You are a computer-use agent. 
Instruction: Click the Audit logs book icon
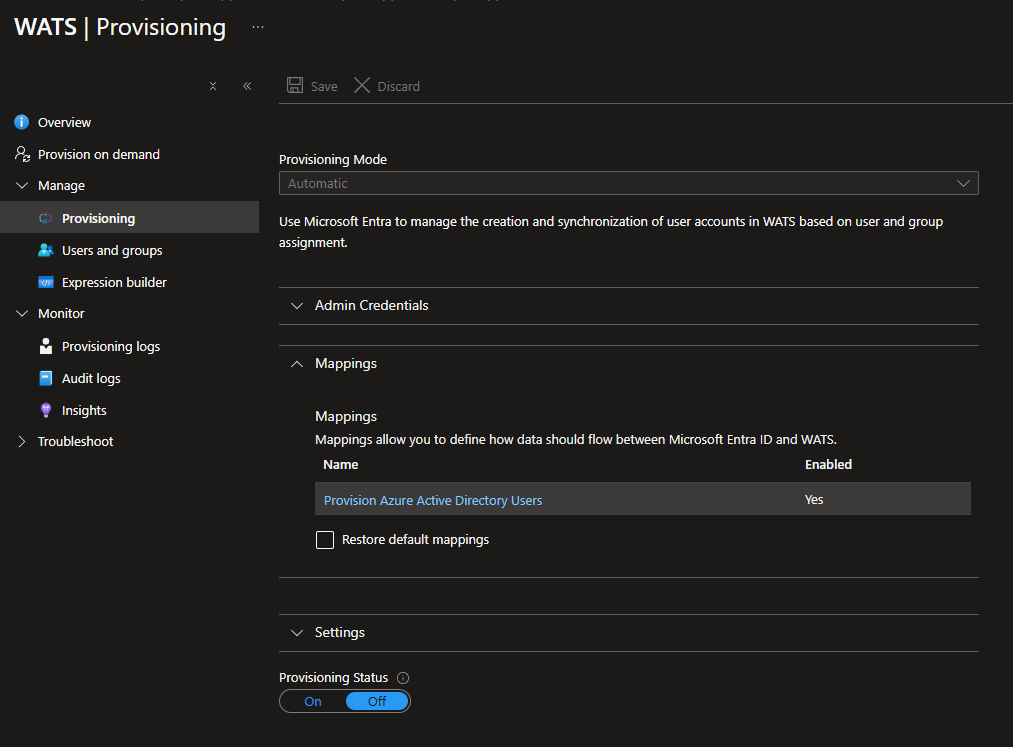(46, 378)
